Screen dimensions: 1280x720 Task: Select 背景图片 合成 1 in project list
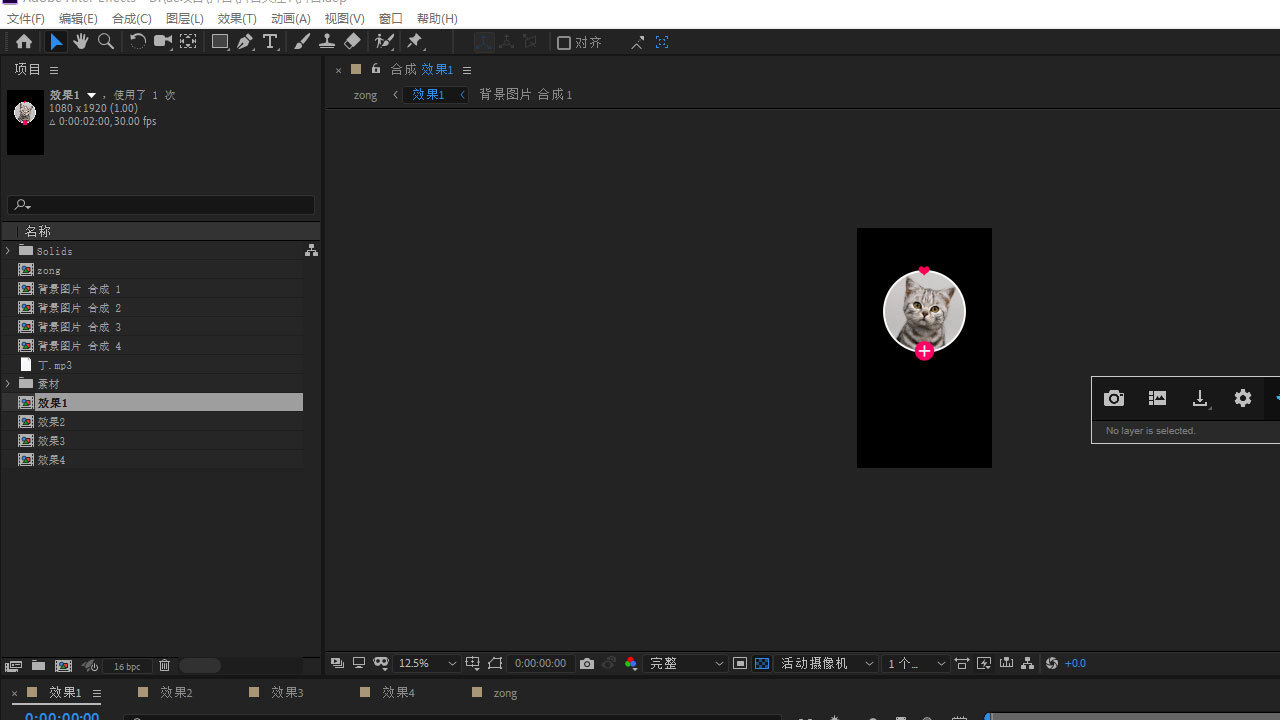pos(79,289)
